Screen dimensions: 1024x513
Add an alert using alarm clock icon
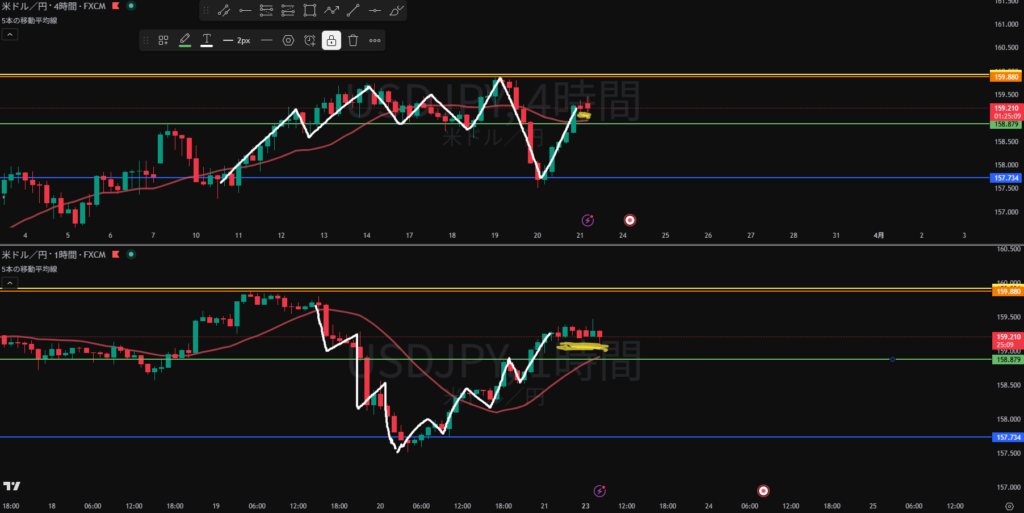(310, 40)
